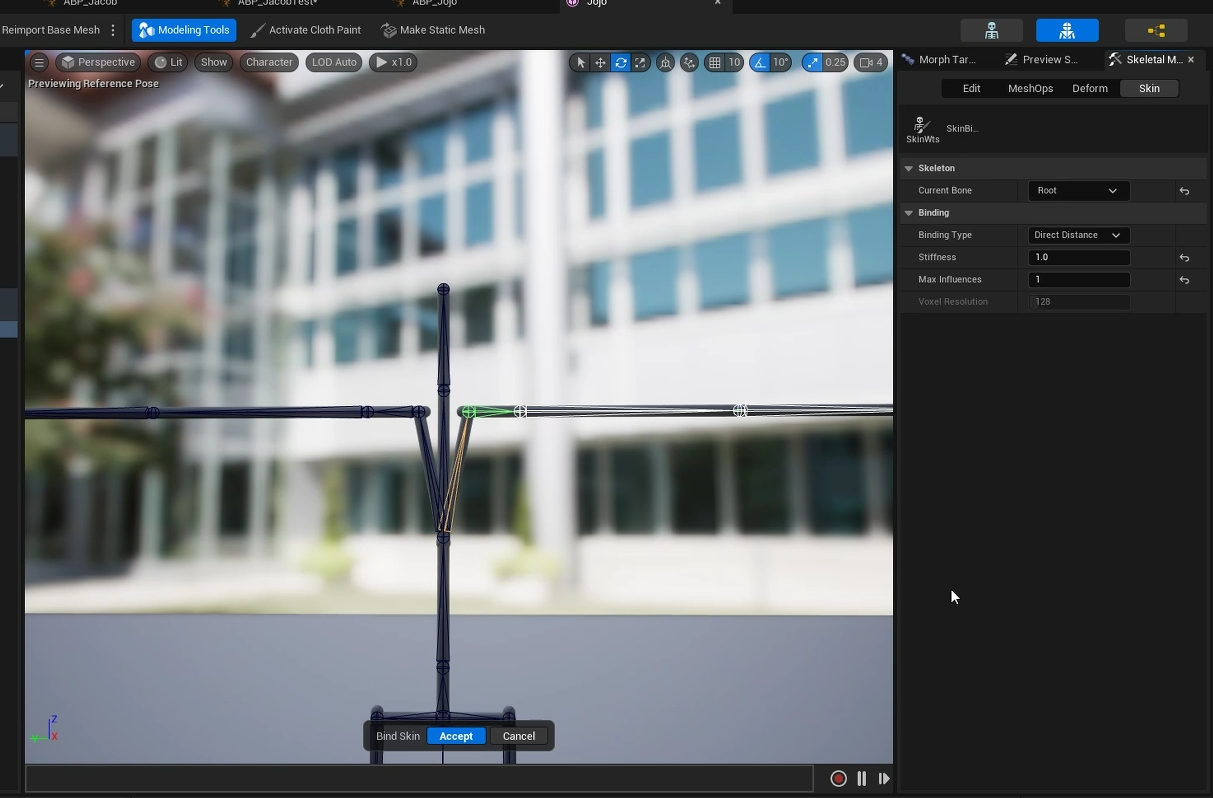The height and width of the screenshot is (798, 1213).
Task: Open the Binding Type dropdown
Action: pyautogui.click(x=1078, y=235)
